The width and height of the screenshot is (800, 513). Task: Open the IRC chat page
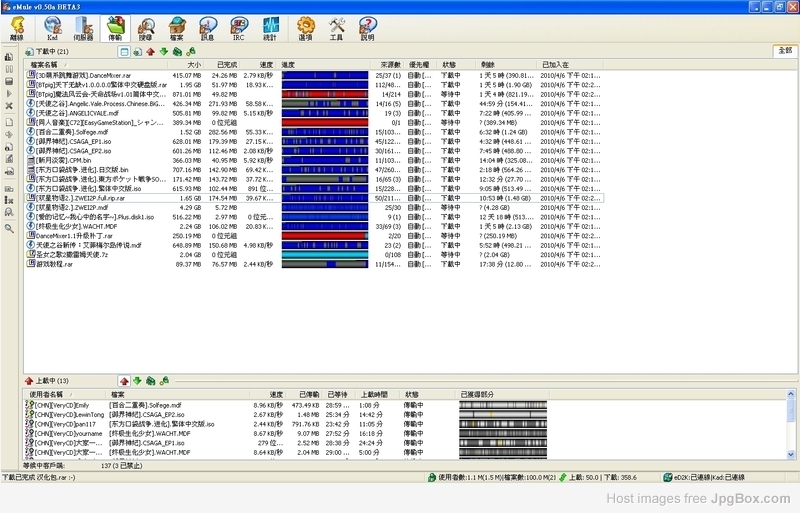click(x=239, y=28)
